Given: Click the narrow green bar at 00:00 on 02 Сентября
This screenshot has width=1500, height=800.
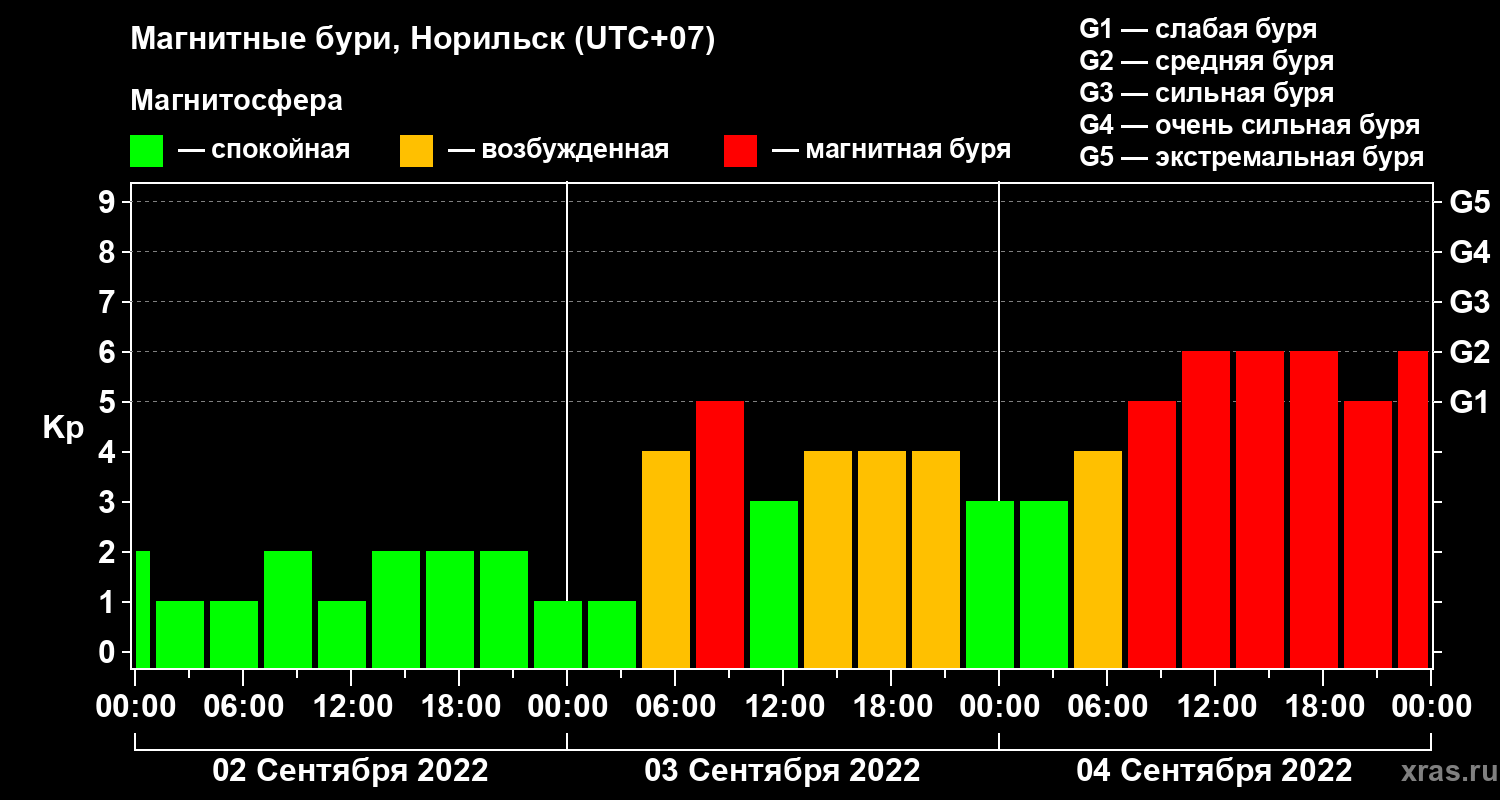Looking at the screenshot, I should click(142, 609).
